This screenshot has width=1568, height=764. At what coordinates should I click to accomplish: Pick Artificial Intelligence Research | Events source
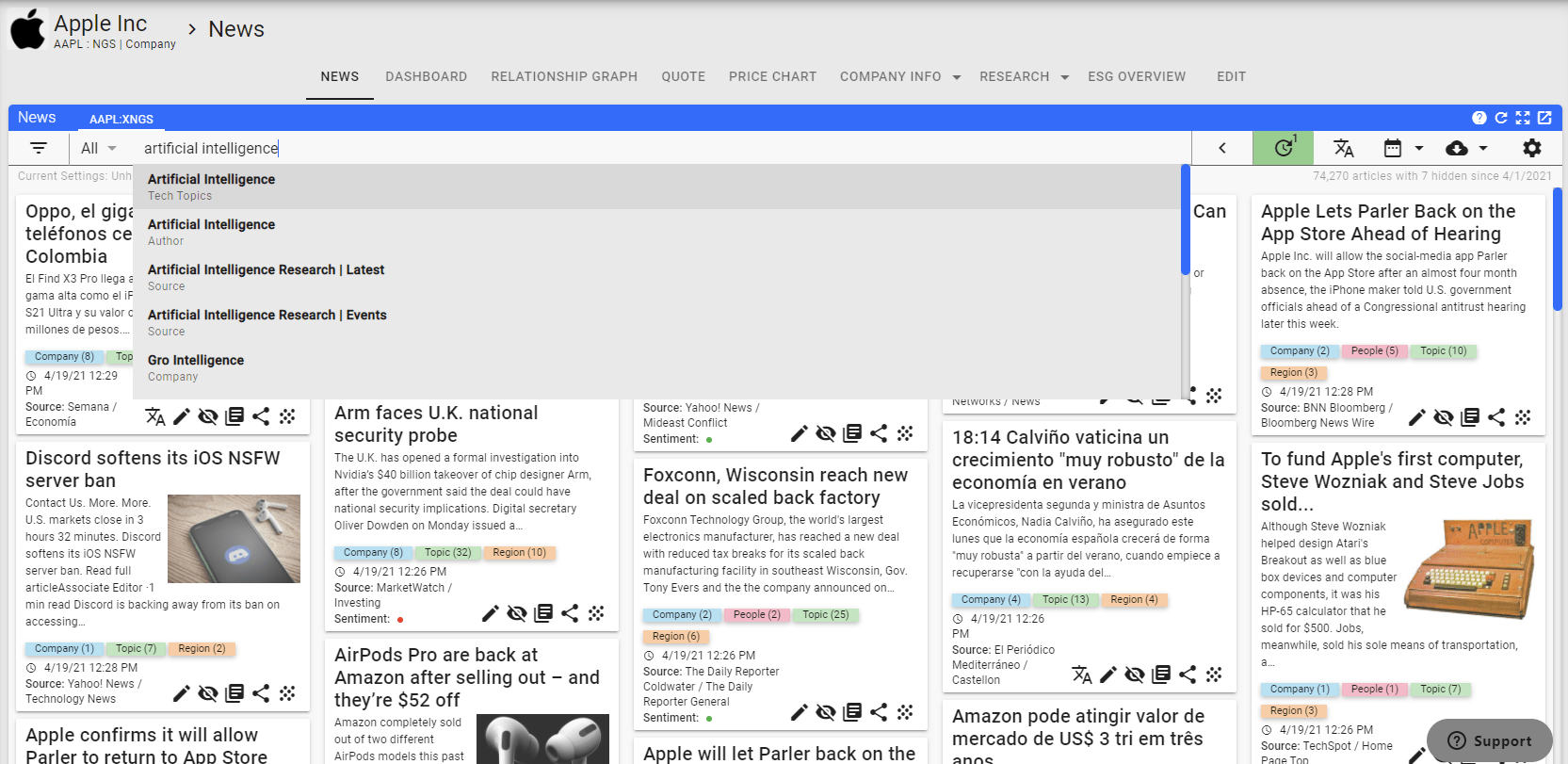(658, 322)
